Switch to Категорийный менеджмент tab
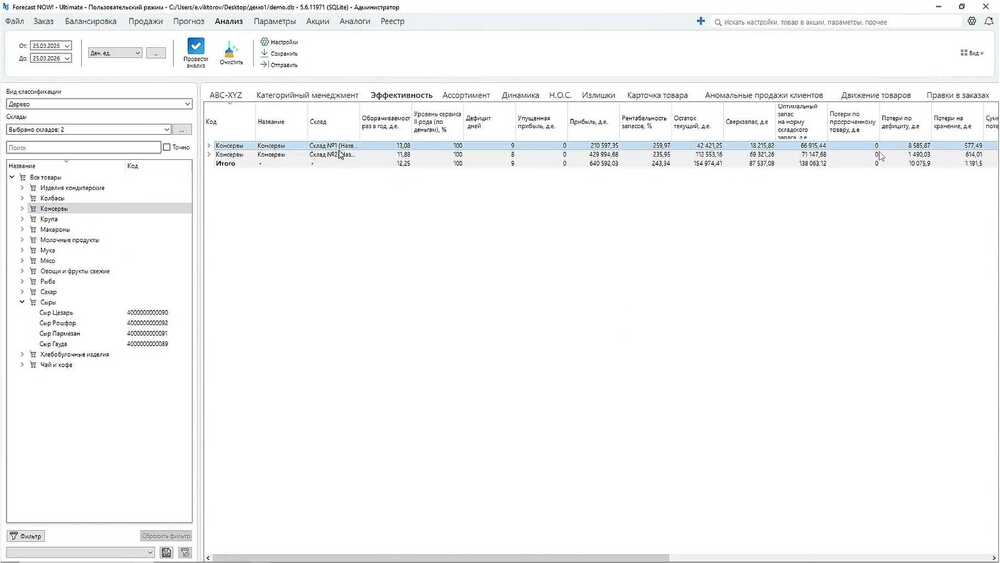 coord(307,95)
